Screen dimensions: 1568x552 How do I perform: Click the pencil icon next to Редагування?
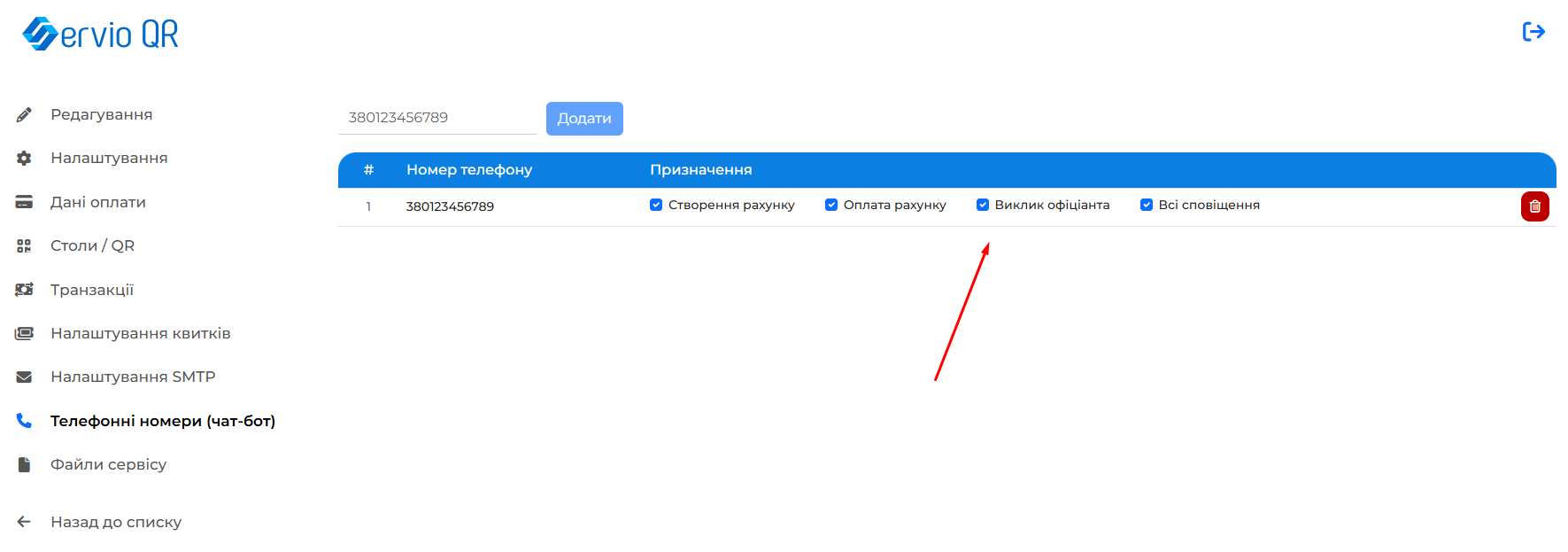click(x=24, y=115)
